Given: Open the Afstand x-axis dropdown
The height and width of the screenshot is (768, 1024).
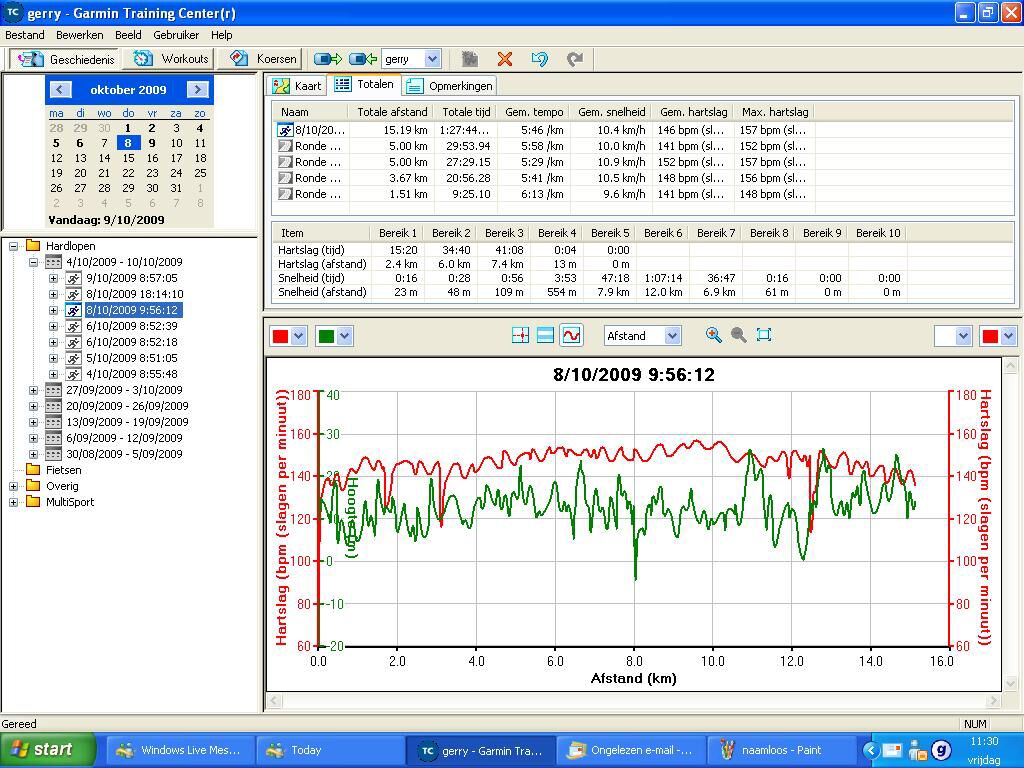Looking at the screenshot, I should [x=672, y=336].
